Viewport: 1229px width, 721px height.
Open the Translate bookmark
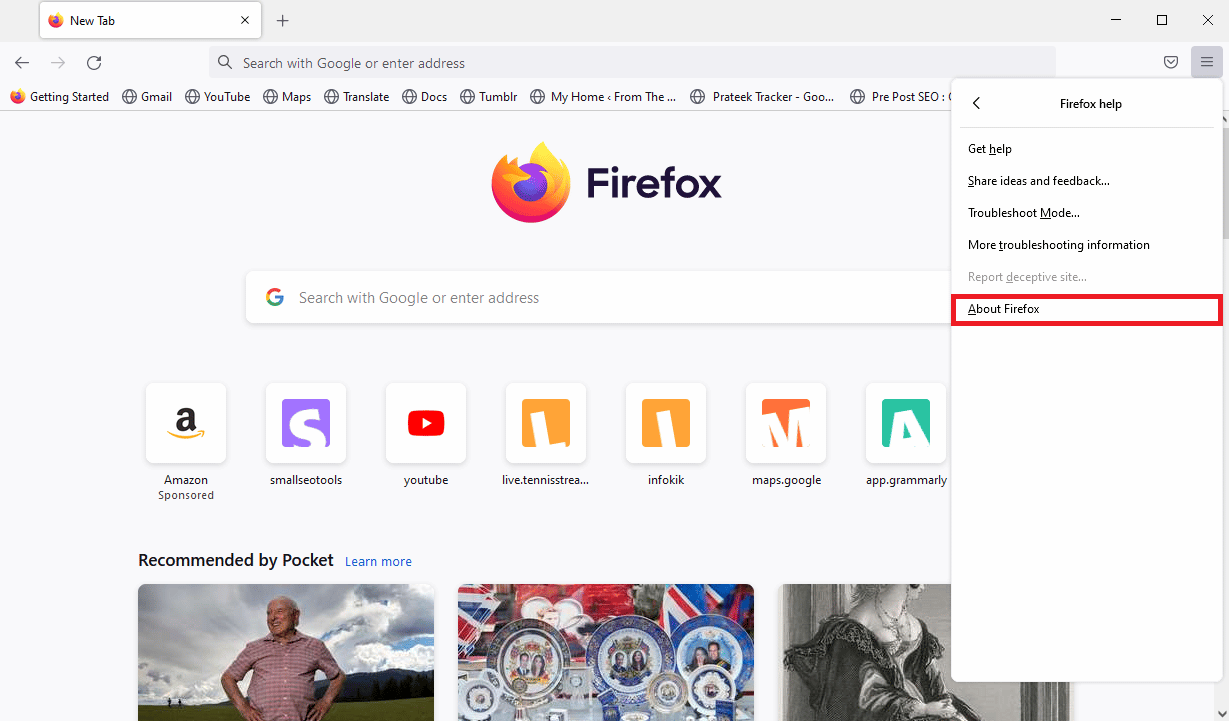pyautogui.click(x=357, y=97)
